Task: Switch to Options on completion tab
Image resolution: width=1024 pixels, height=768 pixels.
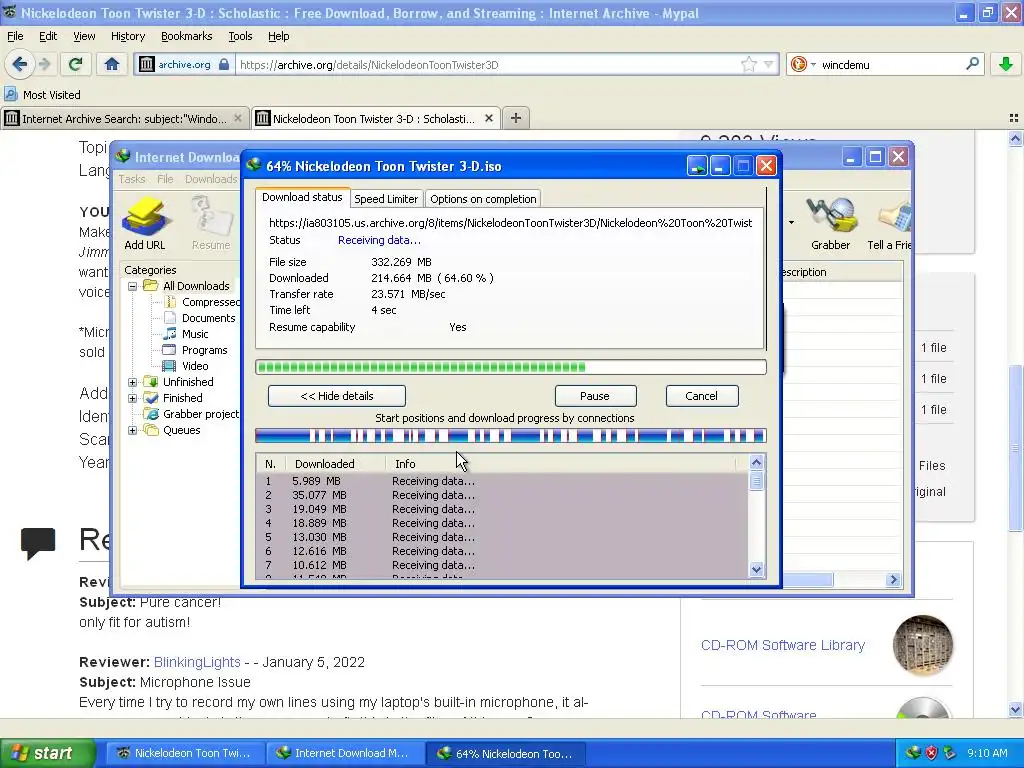Action: click(x=483, y=199)
